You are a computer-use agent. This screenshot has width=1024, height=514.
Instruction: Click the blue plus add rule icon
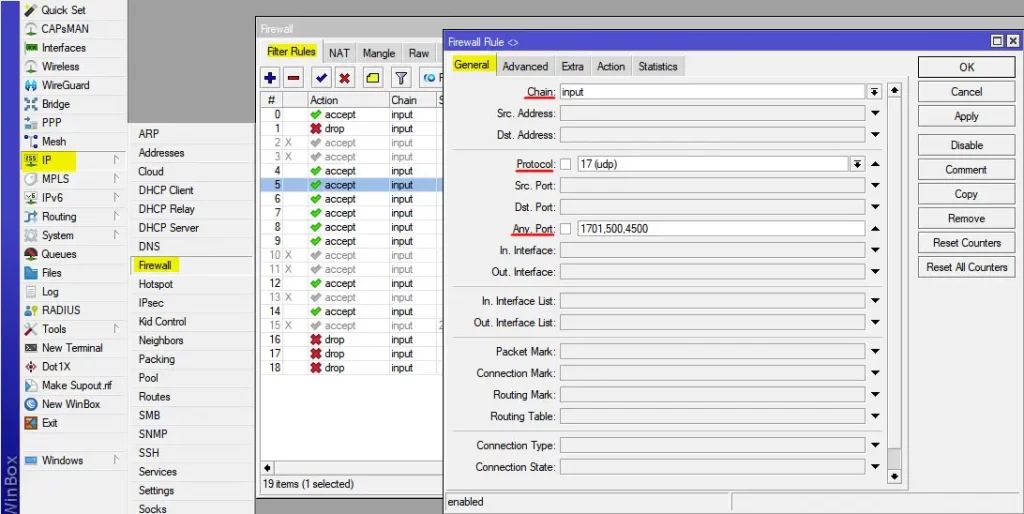(270, 78)
